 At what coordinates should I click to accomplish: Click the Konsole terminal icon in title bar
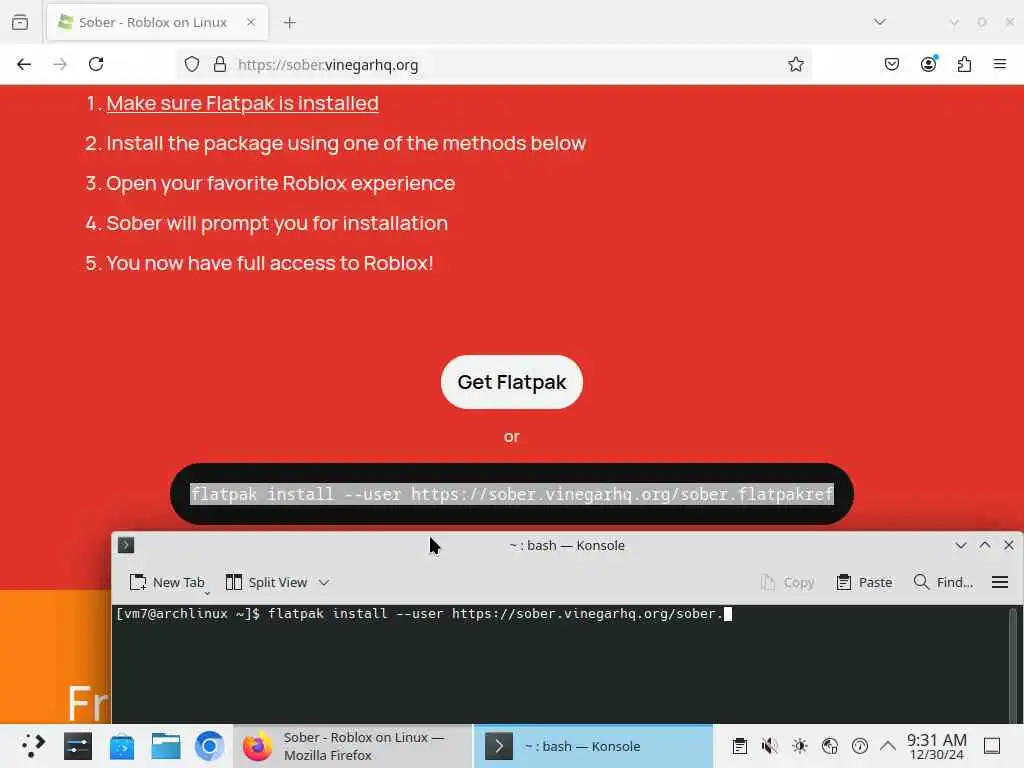point(126,545)
